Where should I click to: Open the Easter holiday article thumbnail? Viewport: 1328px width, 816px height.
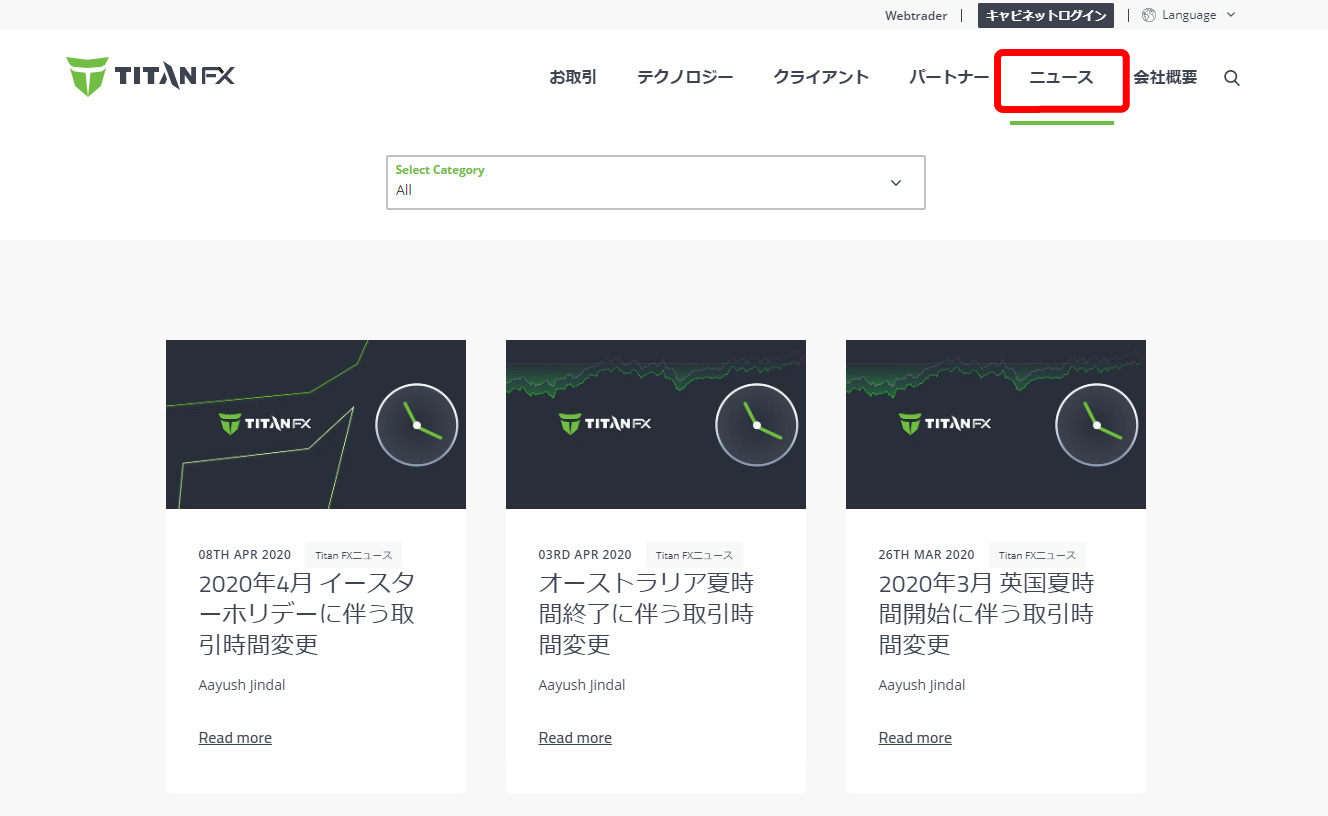pyautogui.click(x=316, y=424)
